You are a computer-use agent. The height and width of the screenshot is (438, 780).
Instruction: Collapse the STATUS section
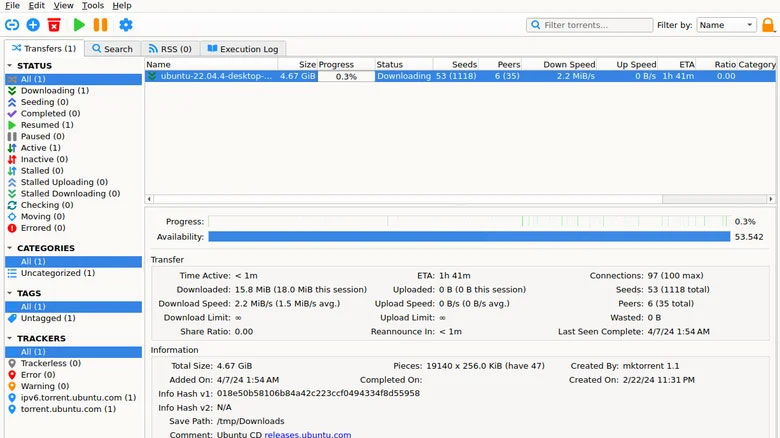[9, 66]
